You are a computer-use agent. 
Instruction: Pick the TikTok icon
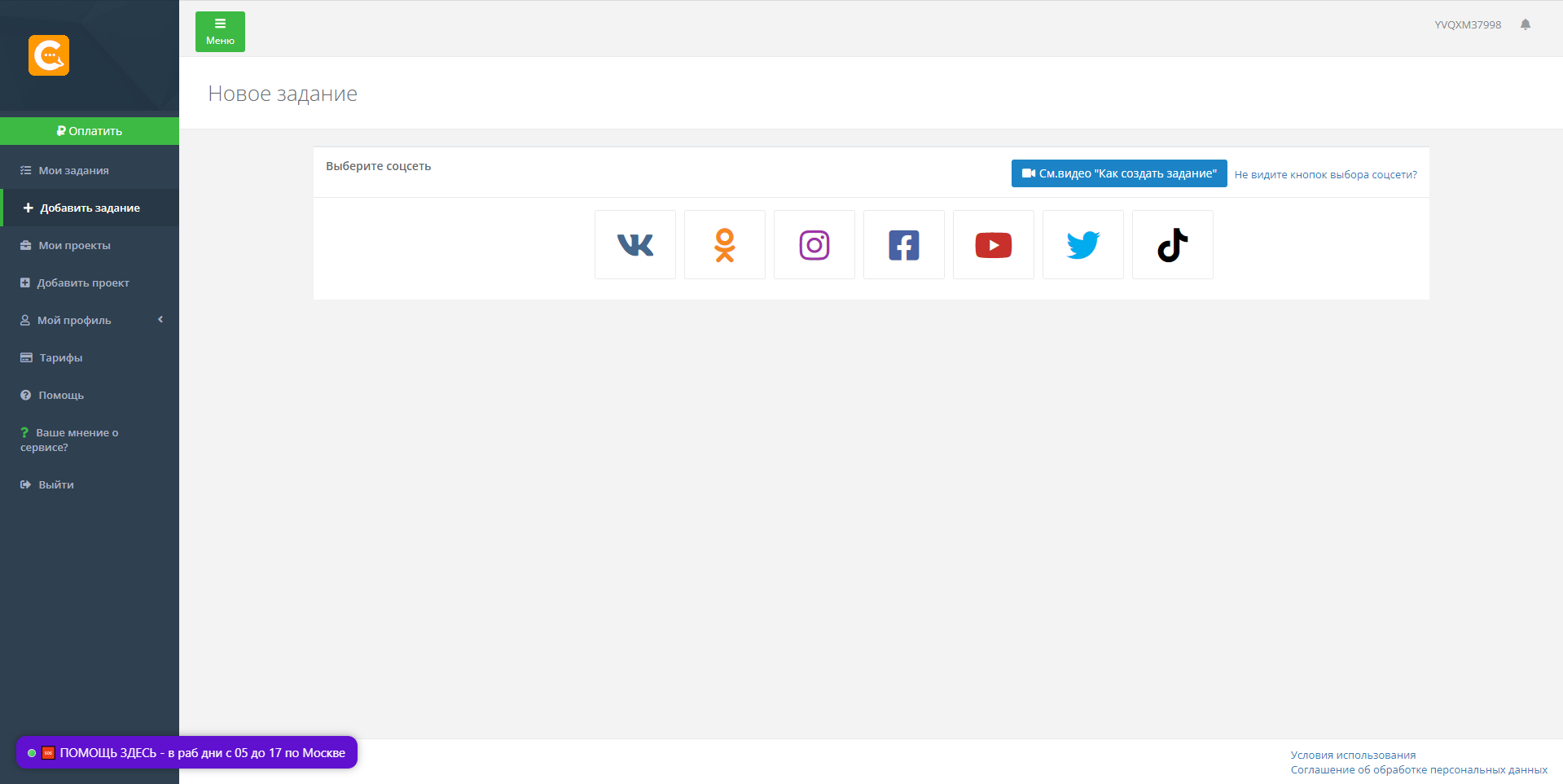[x=1173, y=245]
